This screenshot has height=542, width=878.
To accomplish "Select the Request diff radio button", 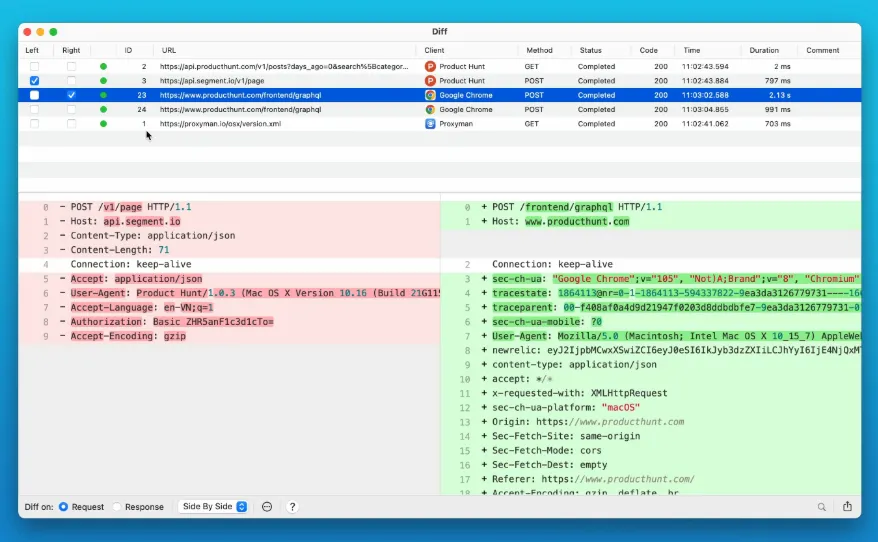I will pyautogui.click(x=63, y=507).
